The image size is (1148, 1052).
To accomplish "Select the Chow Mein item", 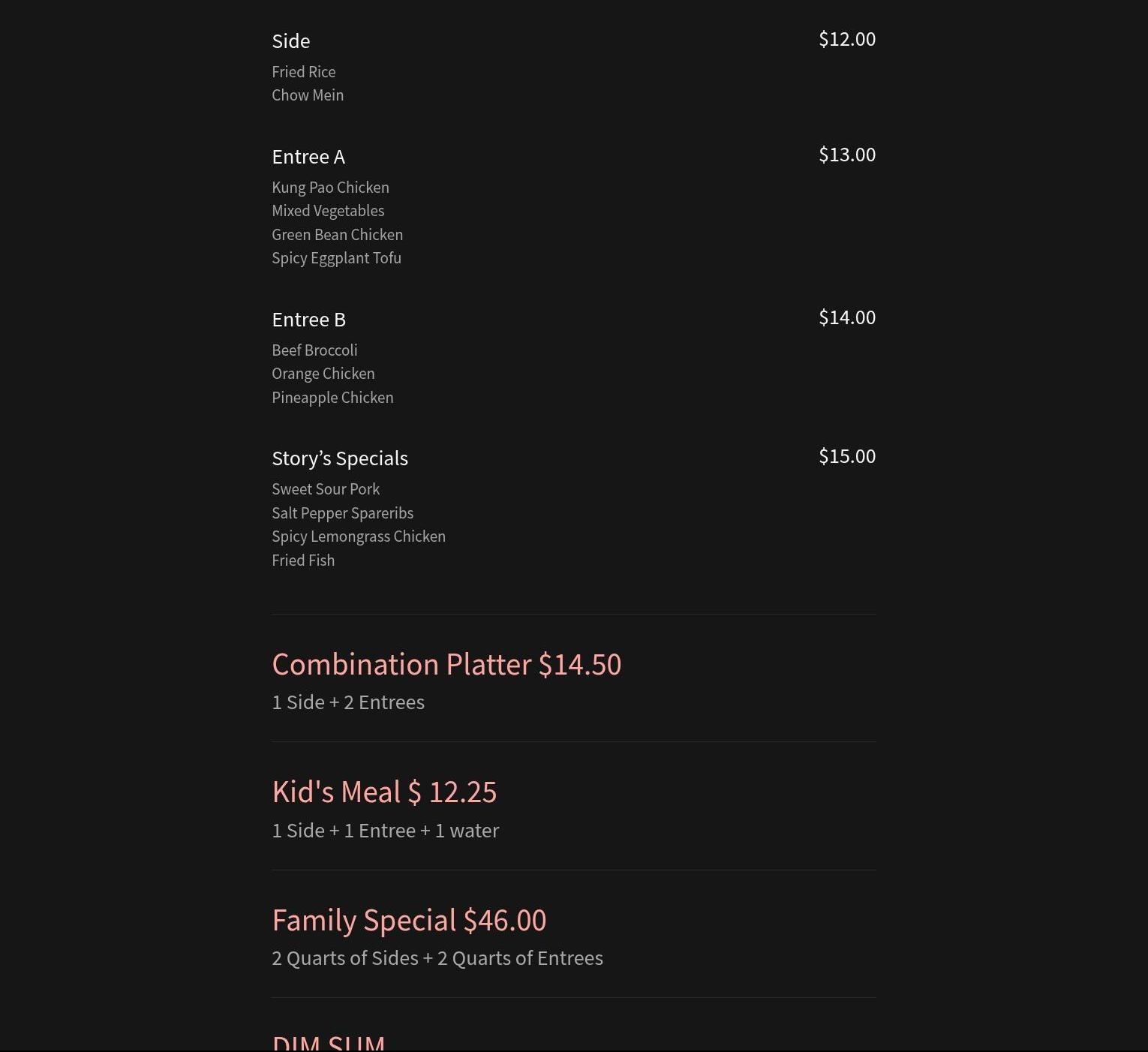I will (x=308, y=95).
